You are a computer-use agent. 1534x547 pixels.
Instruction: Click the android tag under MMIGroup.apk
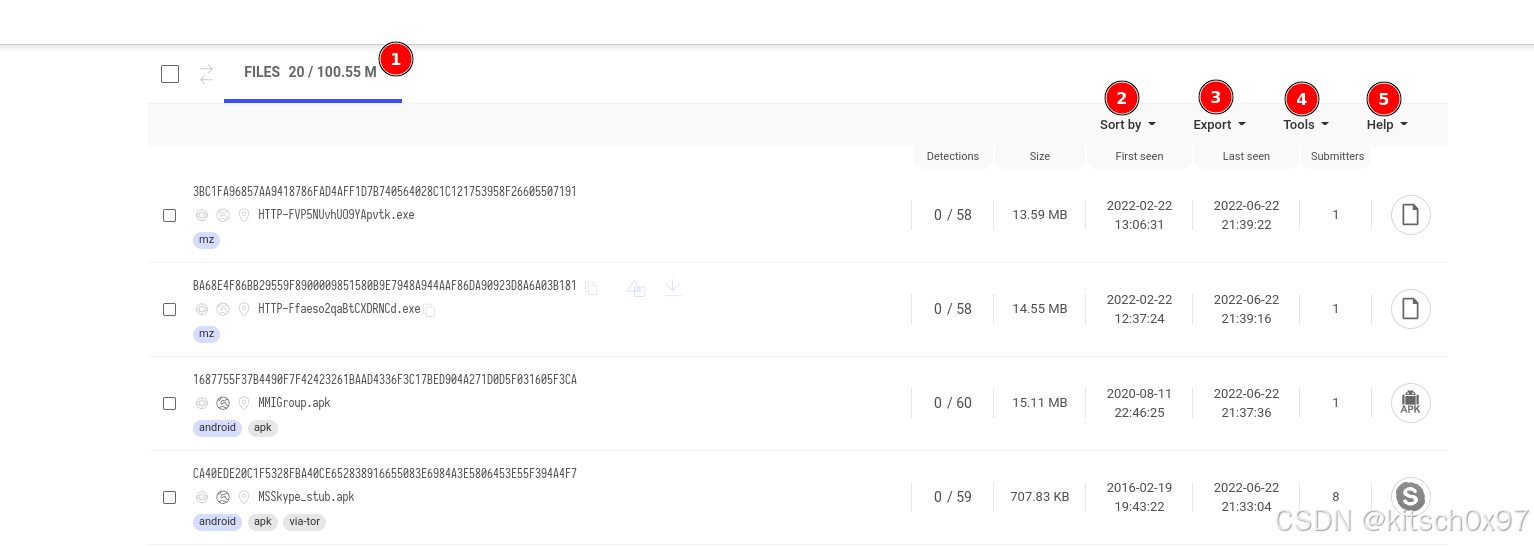(x=218, y=428)
